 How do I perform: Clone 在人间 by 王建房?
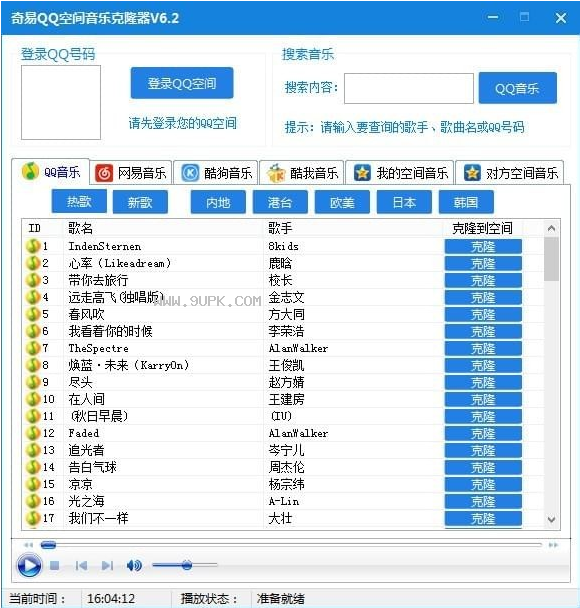(483, 399)
